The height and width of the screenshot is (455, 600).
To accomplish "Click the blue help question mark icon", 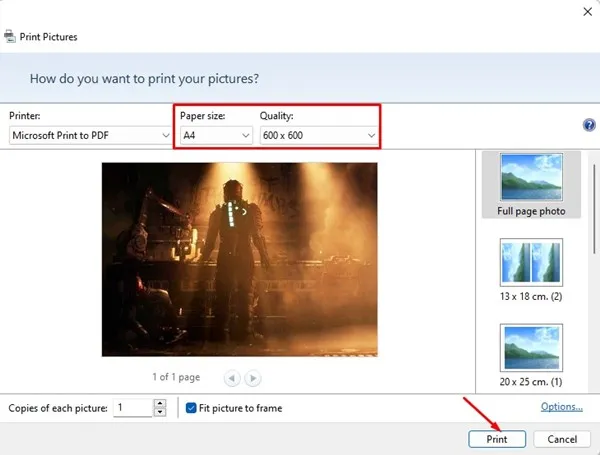I will tap(589, 125).
